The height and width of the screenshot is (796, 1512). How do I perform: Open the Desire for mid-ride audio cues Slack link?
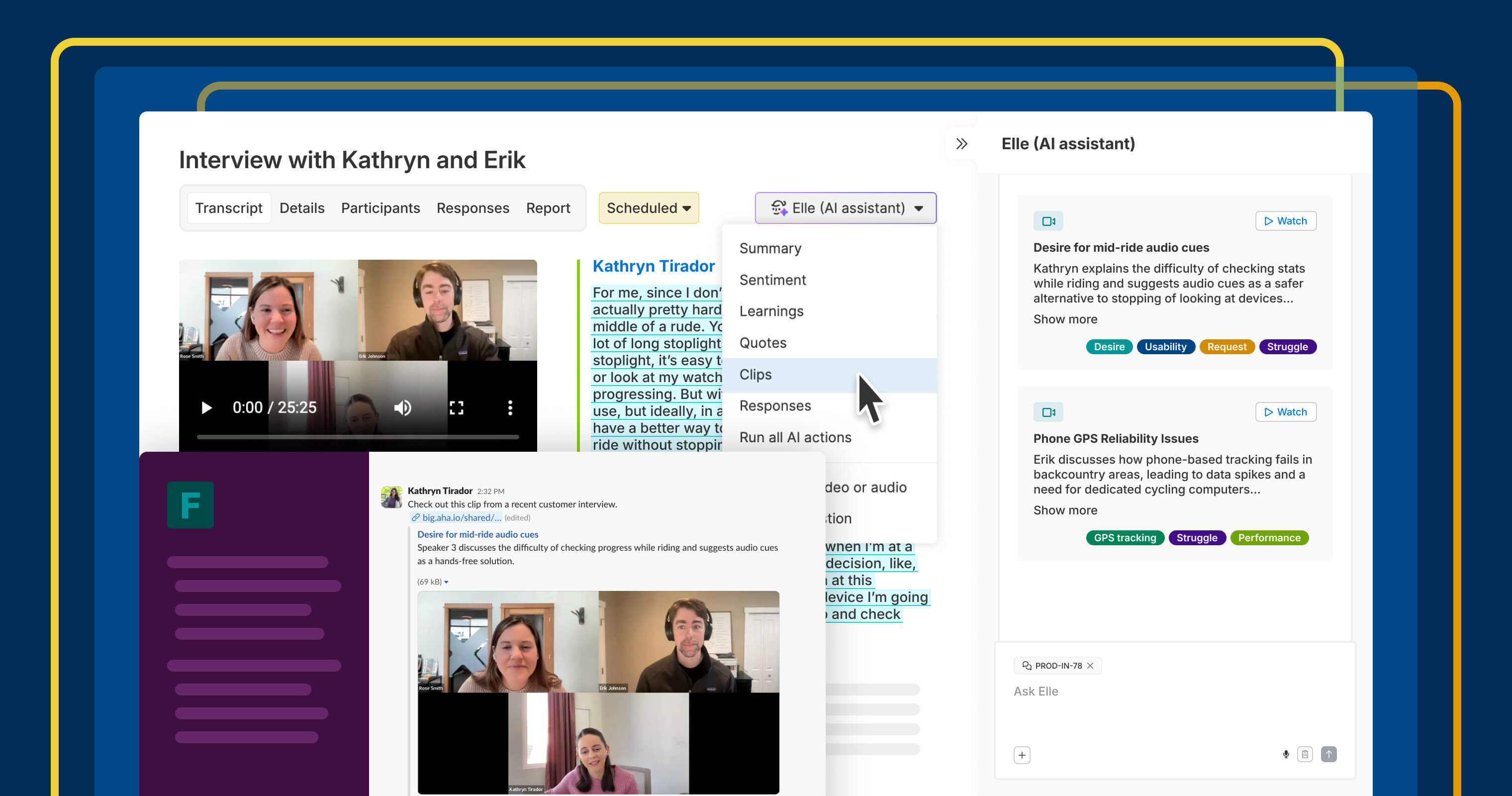tap(478, 534)
